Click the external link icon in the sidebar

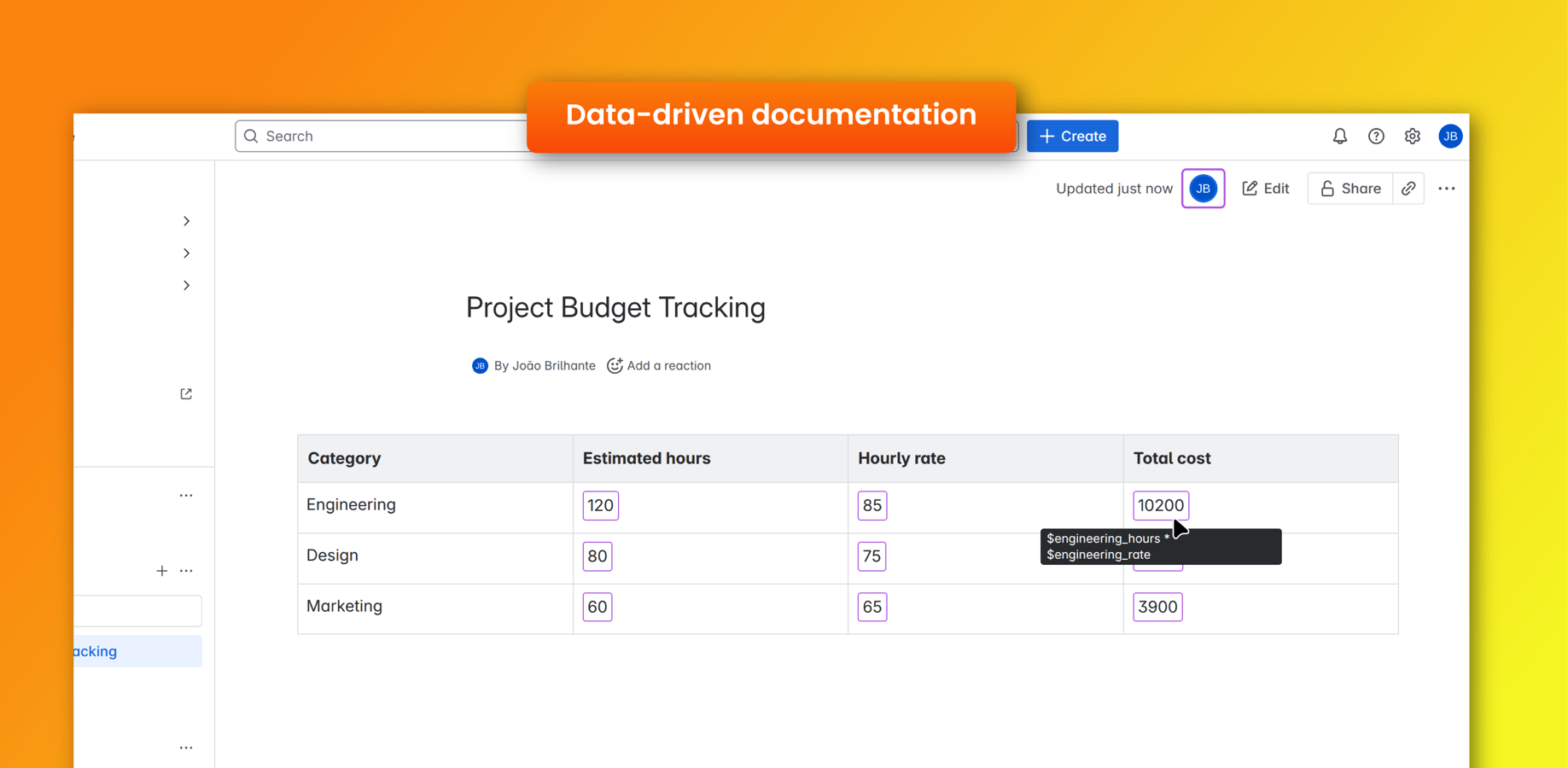[x=186, y=393]
